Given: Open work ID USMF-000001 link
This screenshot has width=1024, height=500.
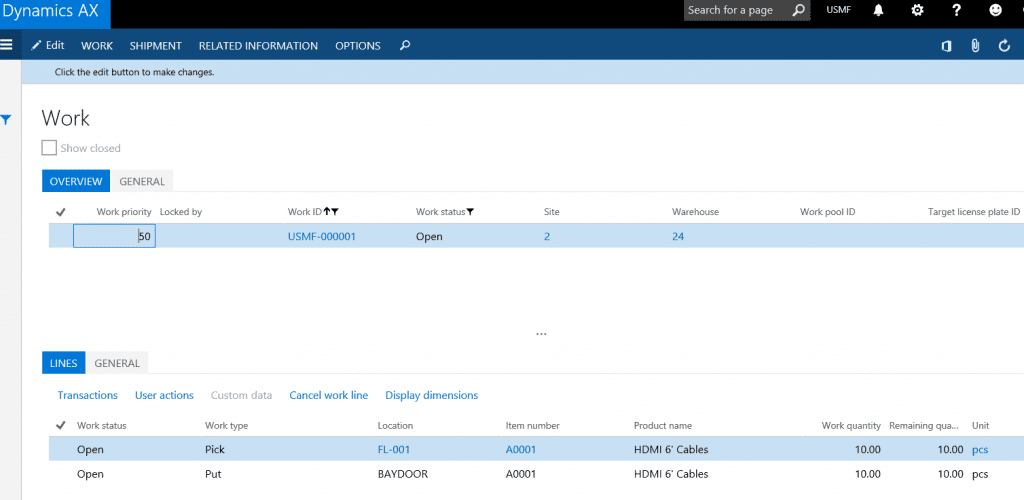Looking at the screenshot, I should coord(322,237).
